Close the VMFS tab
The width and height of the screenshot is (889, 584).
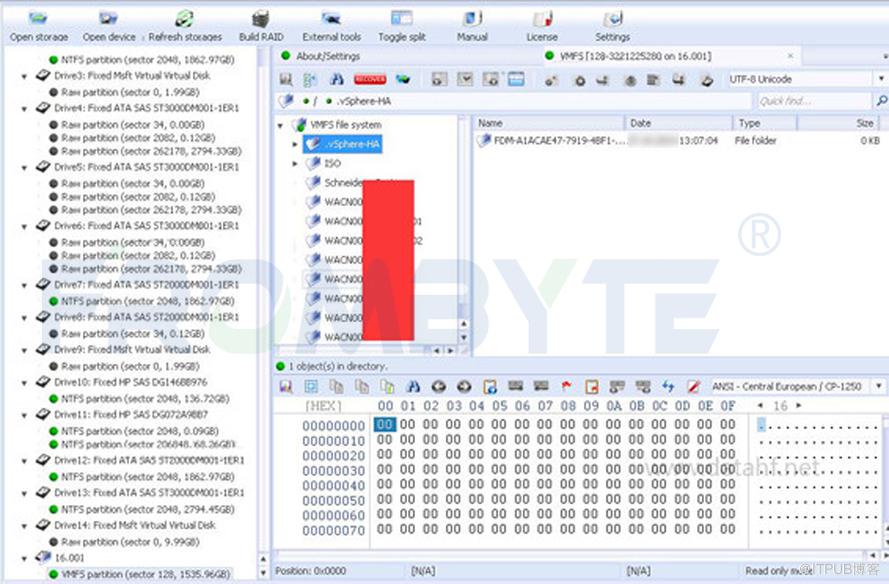pyautogui.click(x=790, y=56)
